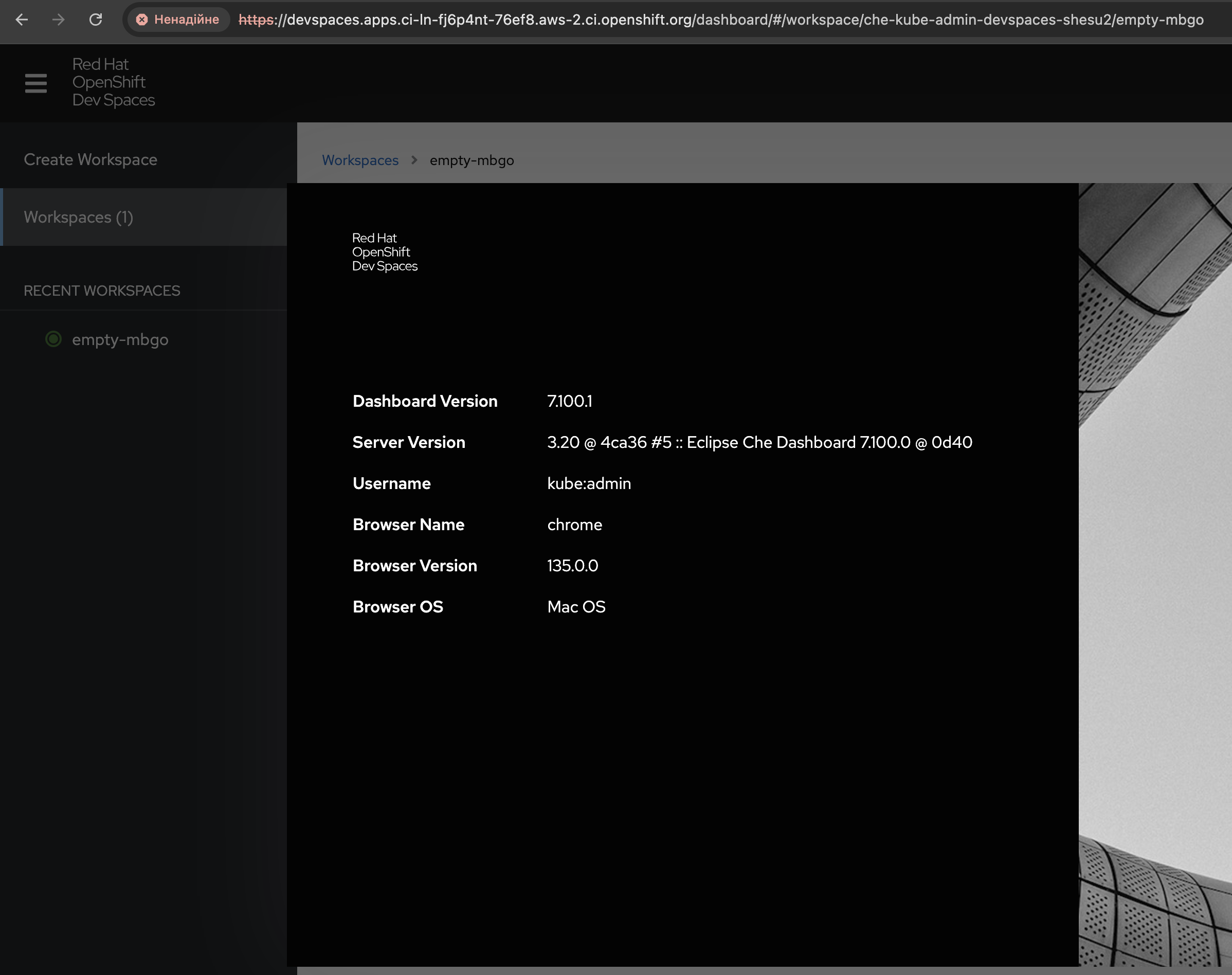Click the Username value kube:admin

point(588,483)
